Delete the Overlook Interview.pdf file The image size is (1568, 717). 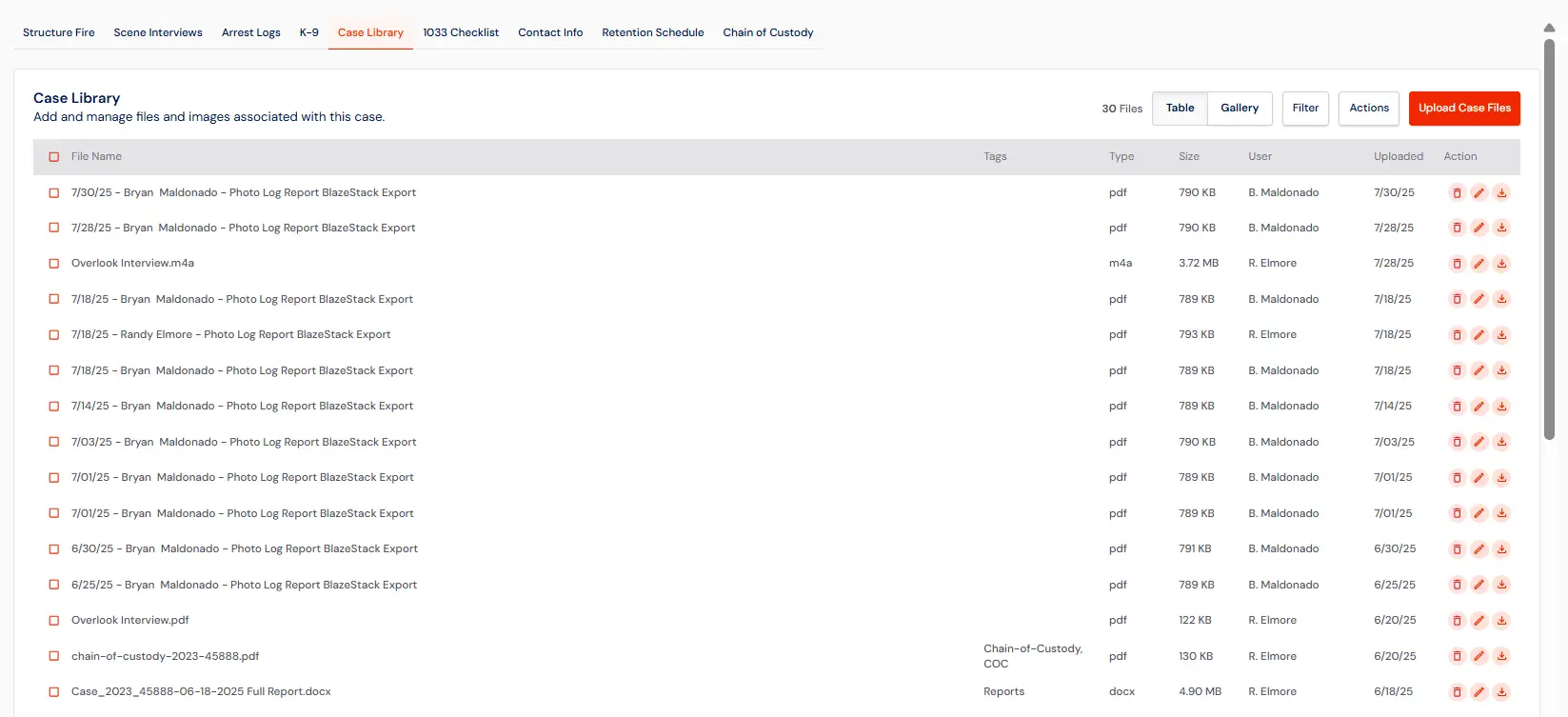point(1457,621)
